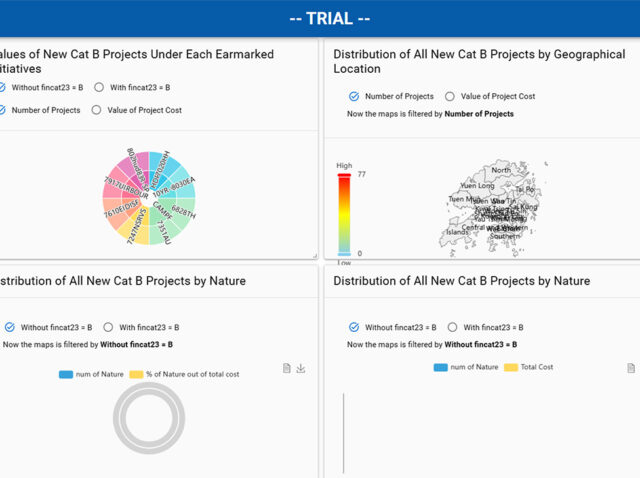640x478 pixels.
Task: Select 'With fincat23 = B' in Earmarked Initiatives panel
Action: [x=99, y=87]
